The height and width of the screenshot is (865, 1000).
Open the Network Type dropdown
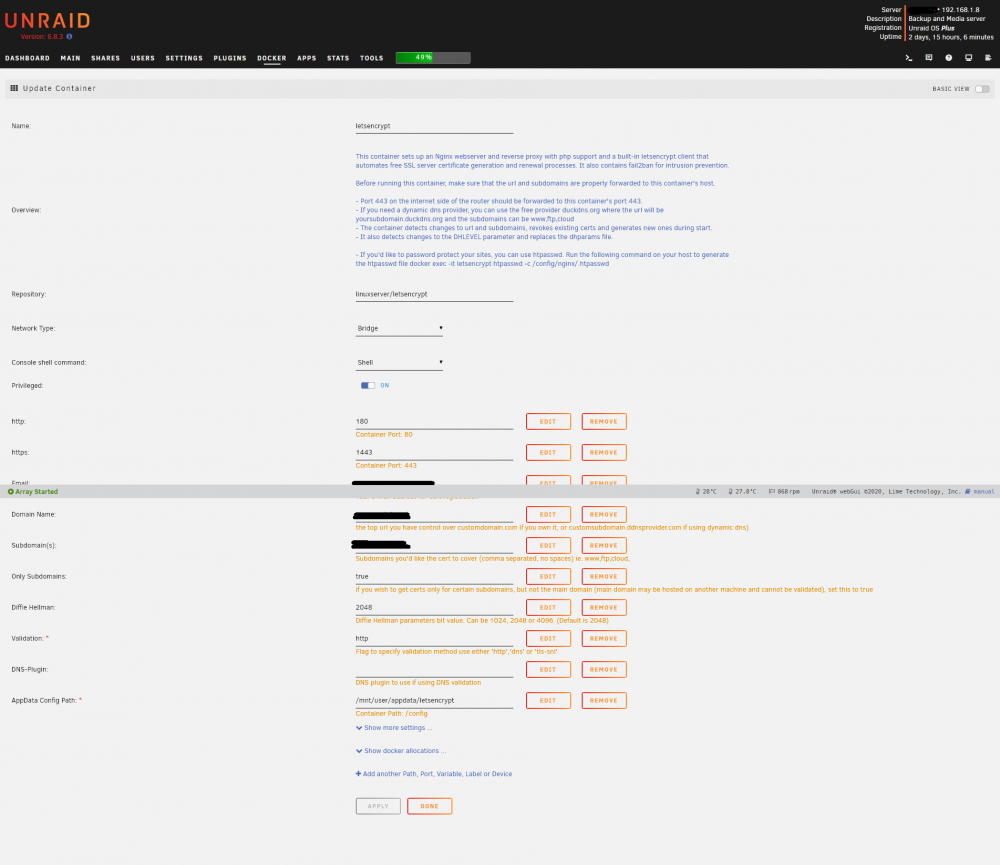pos(399,329)
